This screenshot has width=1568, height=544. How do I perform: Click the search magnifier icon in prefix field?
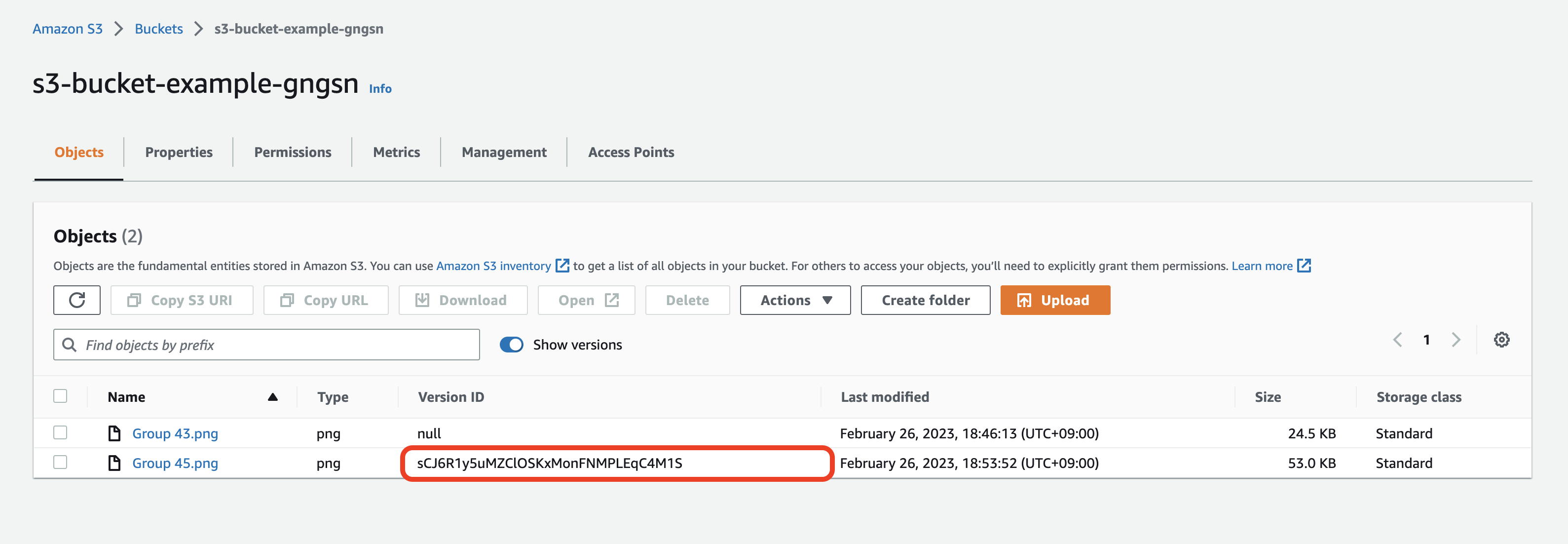(70, 345)
